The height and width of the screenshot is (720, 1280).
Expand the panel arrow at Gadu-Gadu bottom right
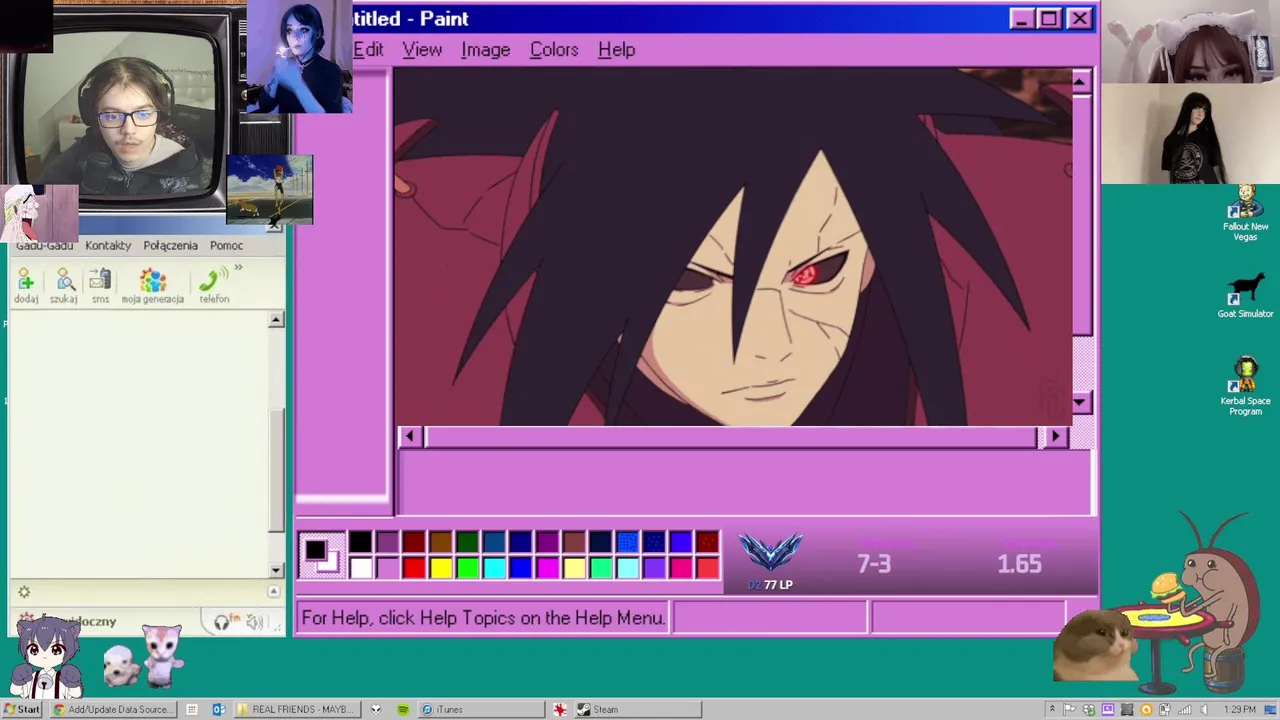click(273, 592)
